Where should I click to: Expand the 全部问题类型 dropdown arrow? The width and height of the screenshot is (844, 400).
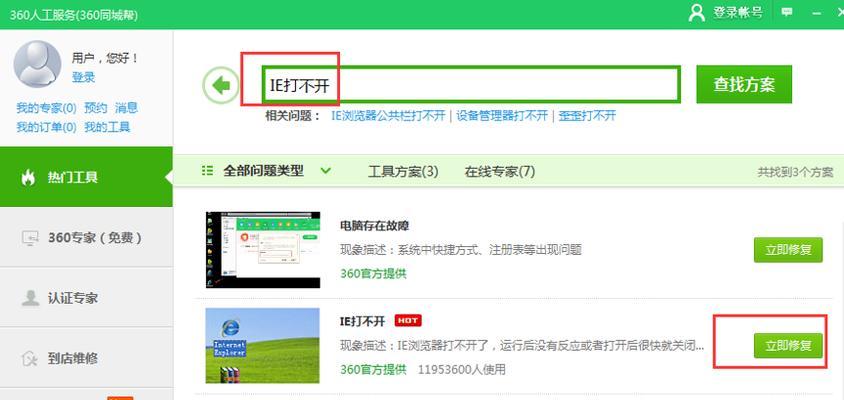pos(325,171)
